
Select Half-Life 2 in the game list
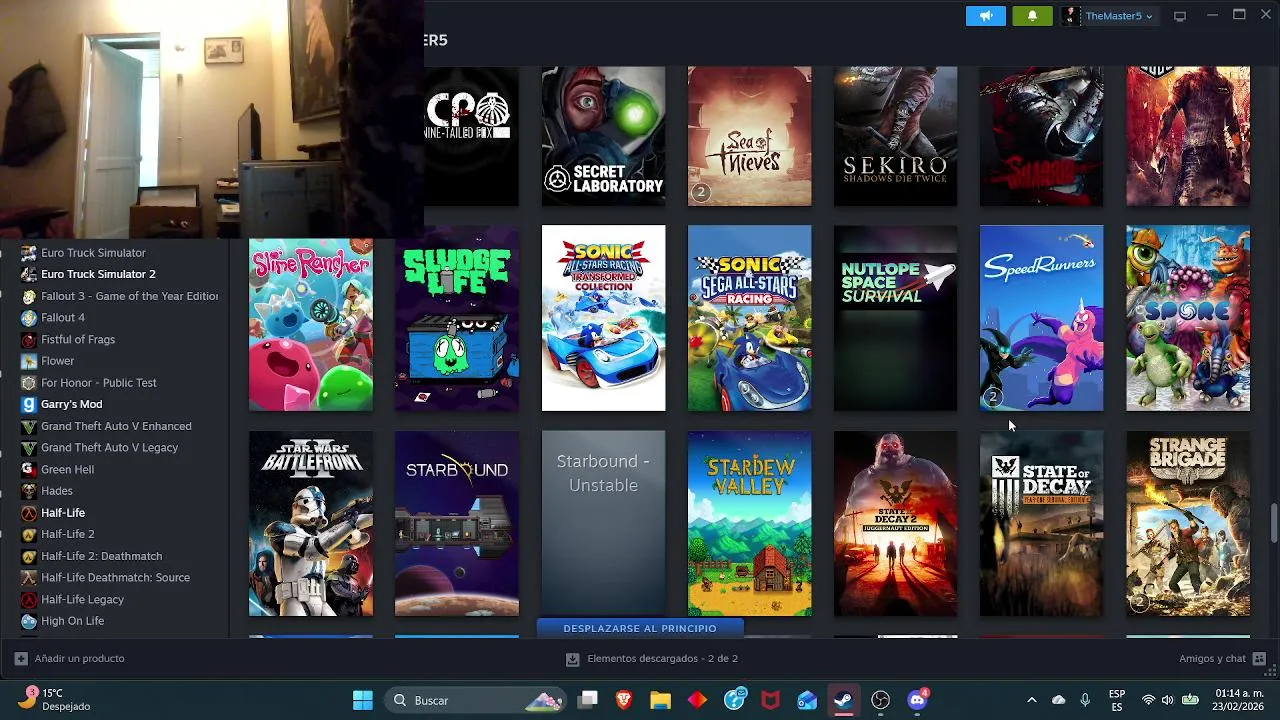[67, 534]
